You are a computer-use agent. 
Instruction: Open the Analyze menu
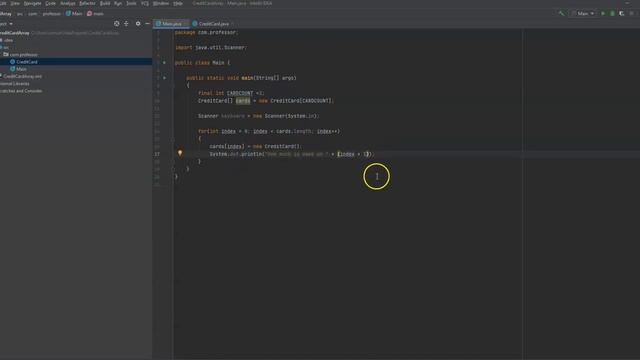68,3
